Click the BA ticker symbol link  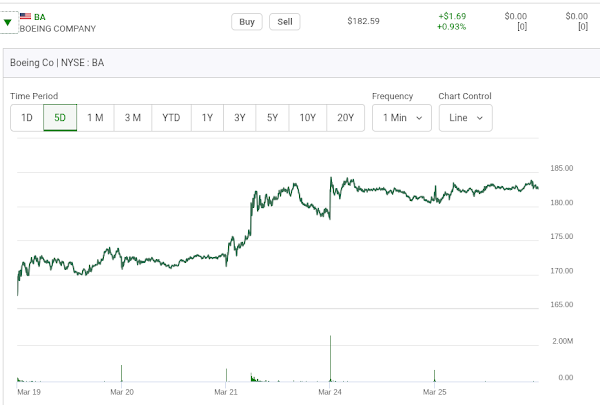point(40,16)
